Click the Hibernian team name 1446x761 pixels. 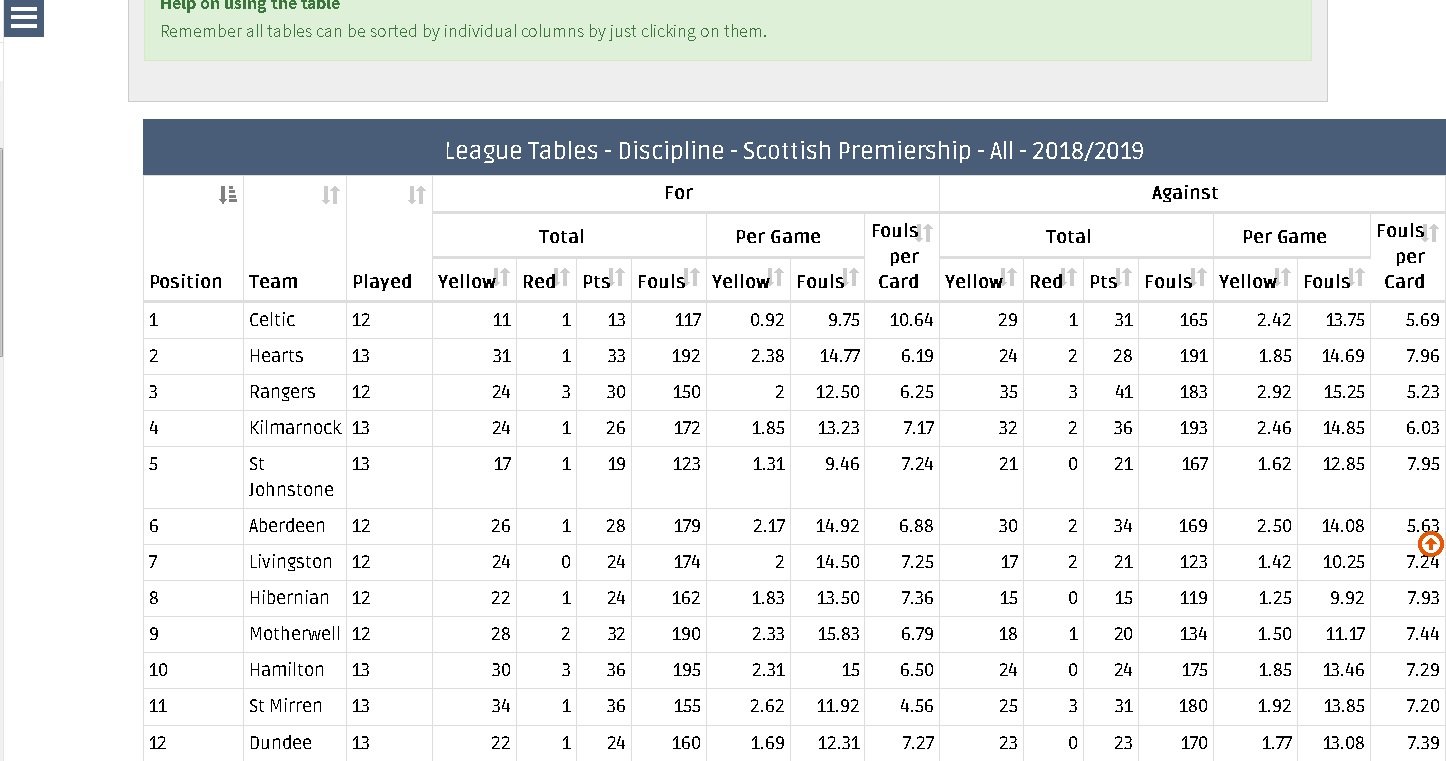[x=289, y=598]
